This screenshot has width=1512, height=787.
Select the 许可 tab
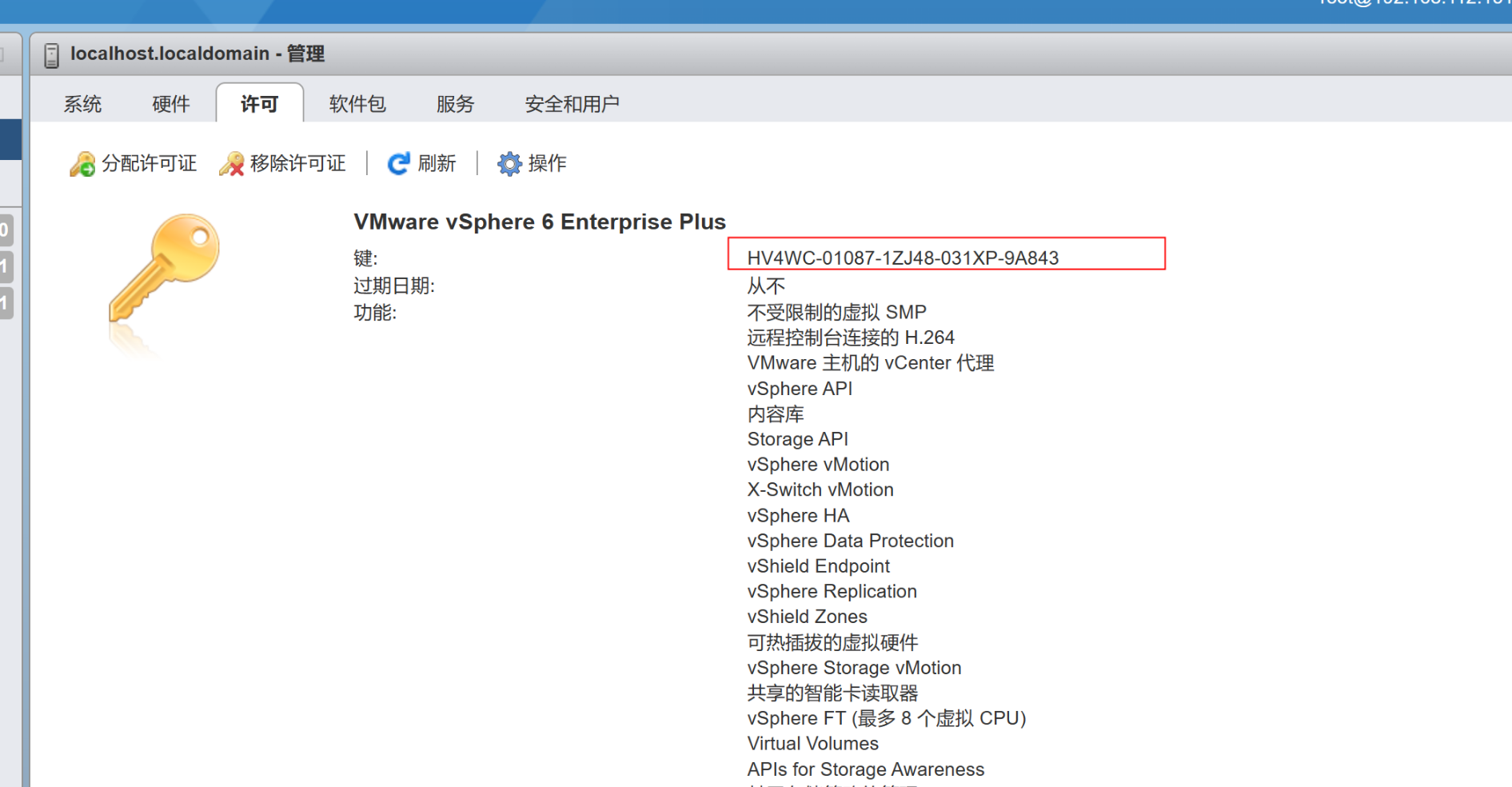pyautogui.click(x=260, y=104)
